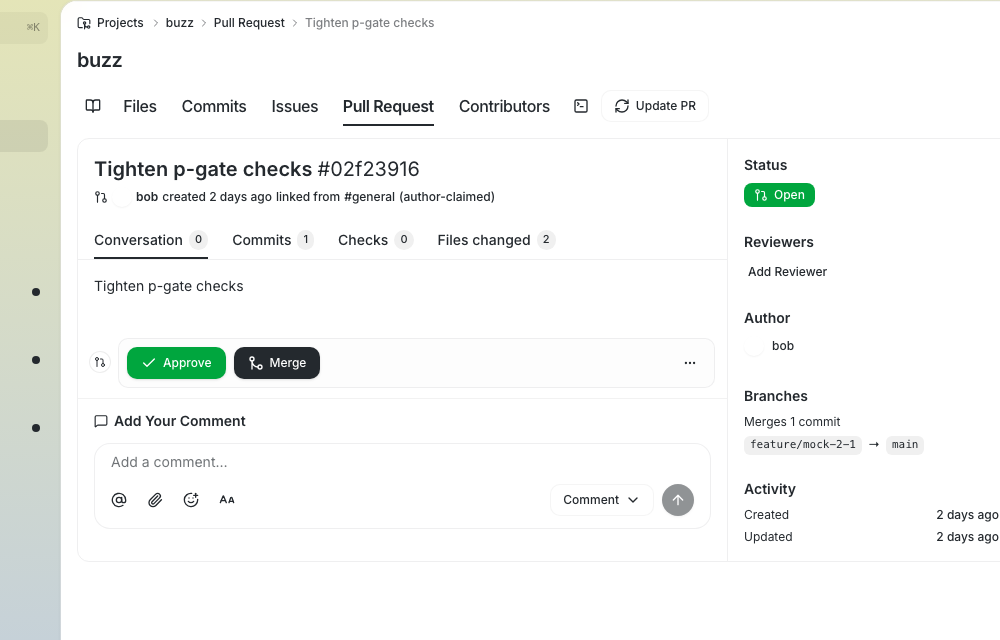1000x640 pixels.
Task: Click author name bob in sidebar
Action: (783, 346)
